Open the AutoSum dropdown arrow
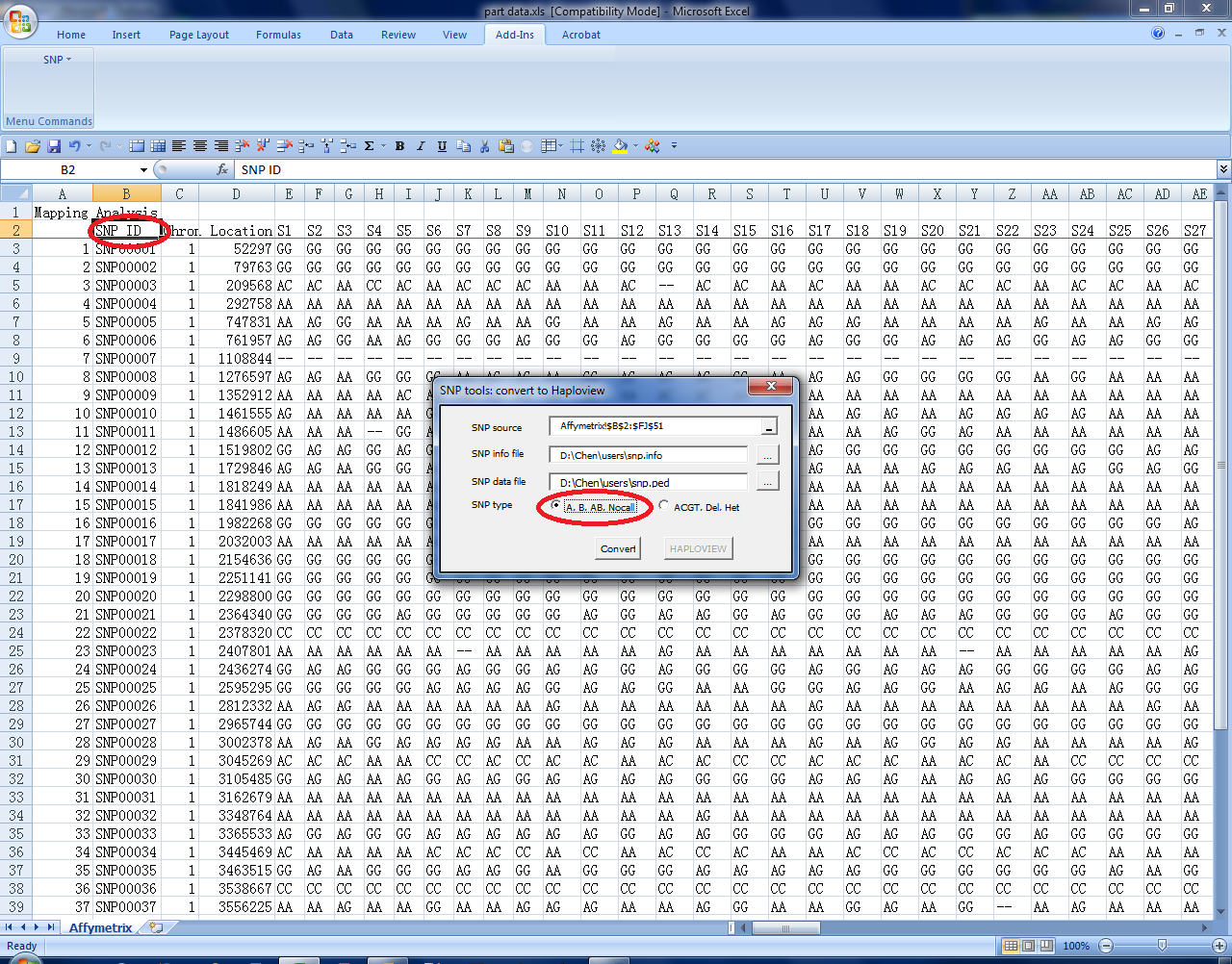 [x=383, y=146]
